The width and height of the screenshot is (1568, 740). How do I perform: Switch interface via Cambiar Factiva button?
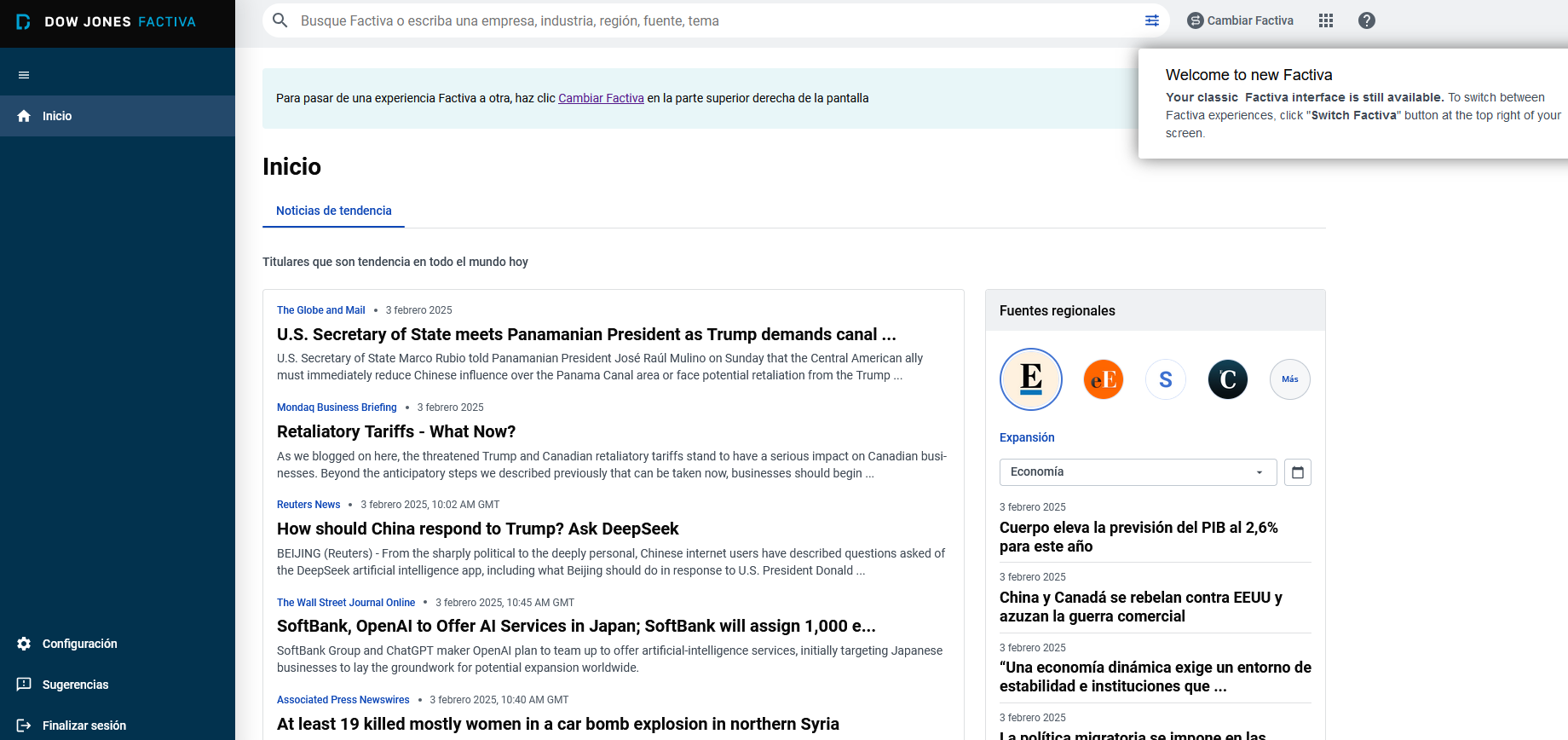[1241, 20]
